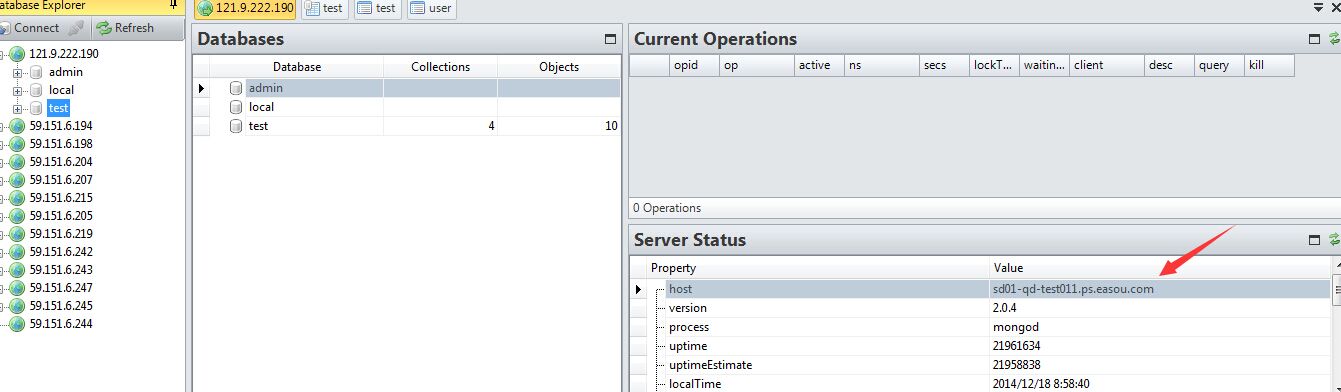Click the secs column header

pos(944,65)
